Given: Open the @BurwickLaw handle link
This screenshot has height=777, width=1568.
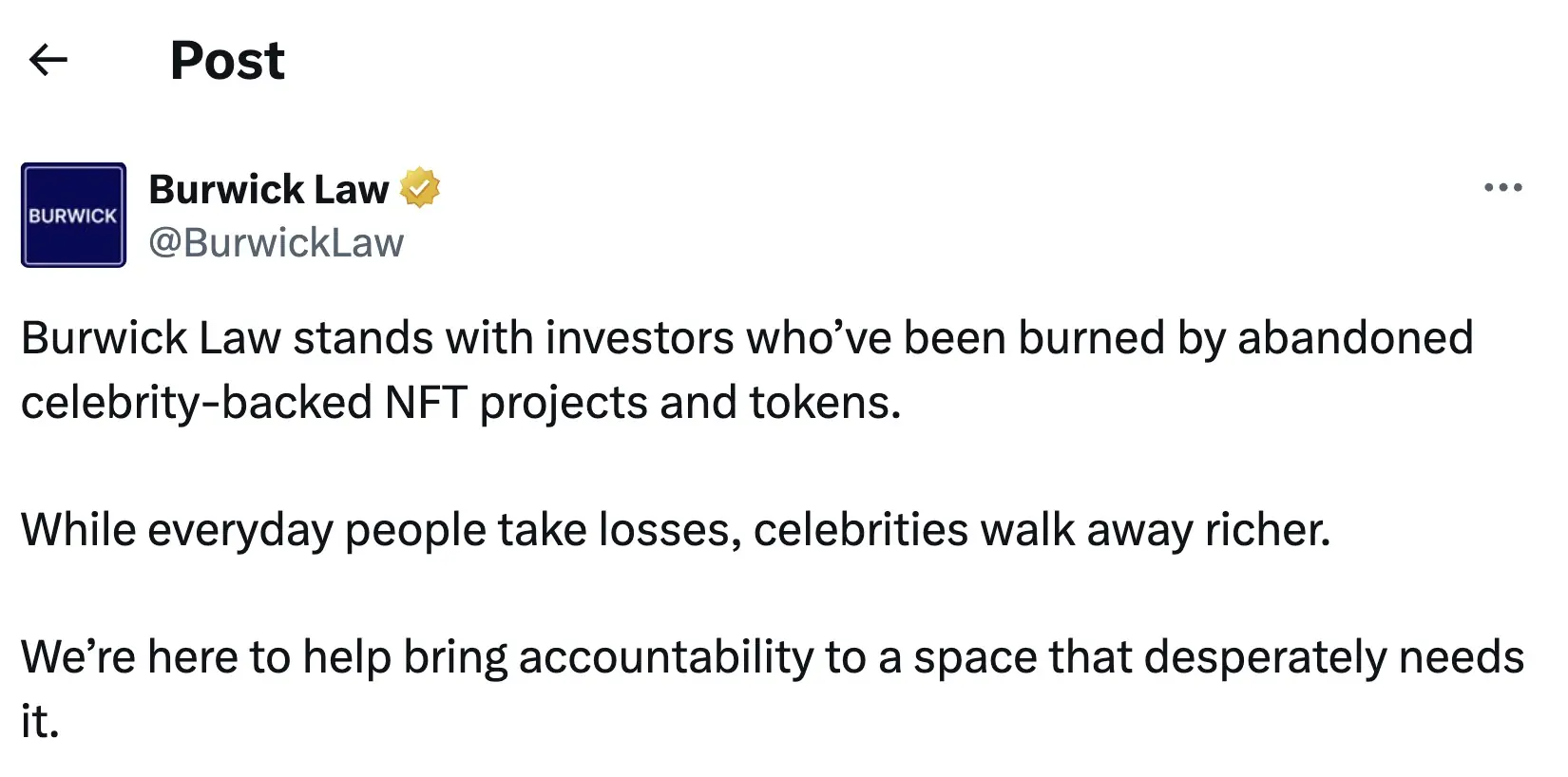Looking at the screenshot, I should (276, 243).
